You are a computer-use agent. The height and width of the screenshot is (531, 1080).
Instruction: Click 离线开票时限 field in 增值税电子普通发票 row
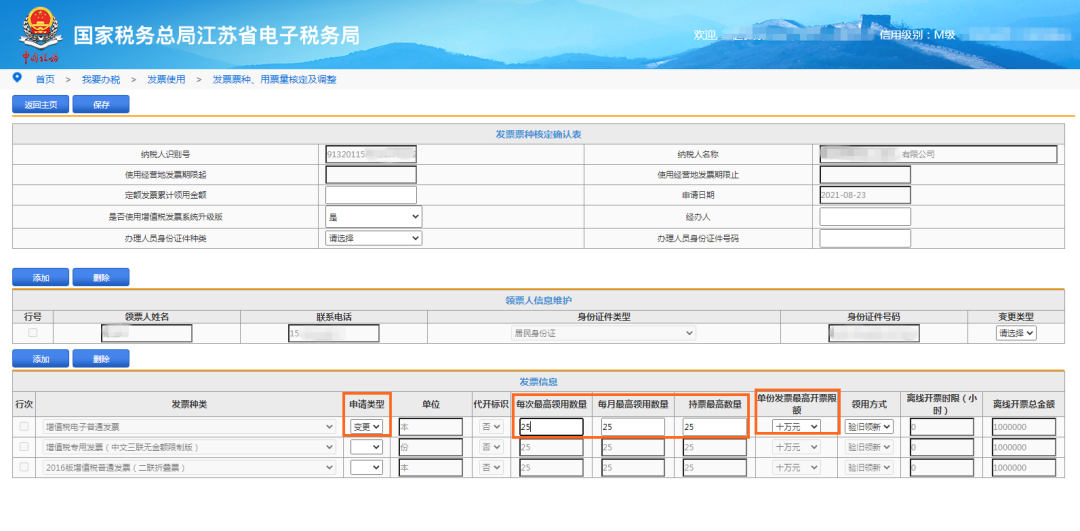point(942,427)
